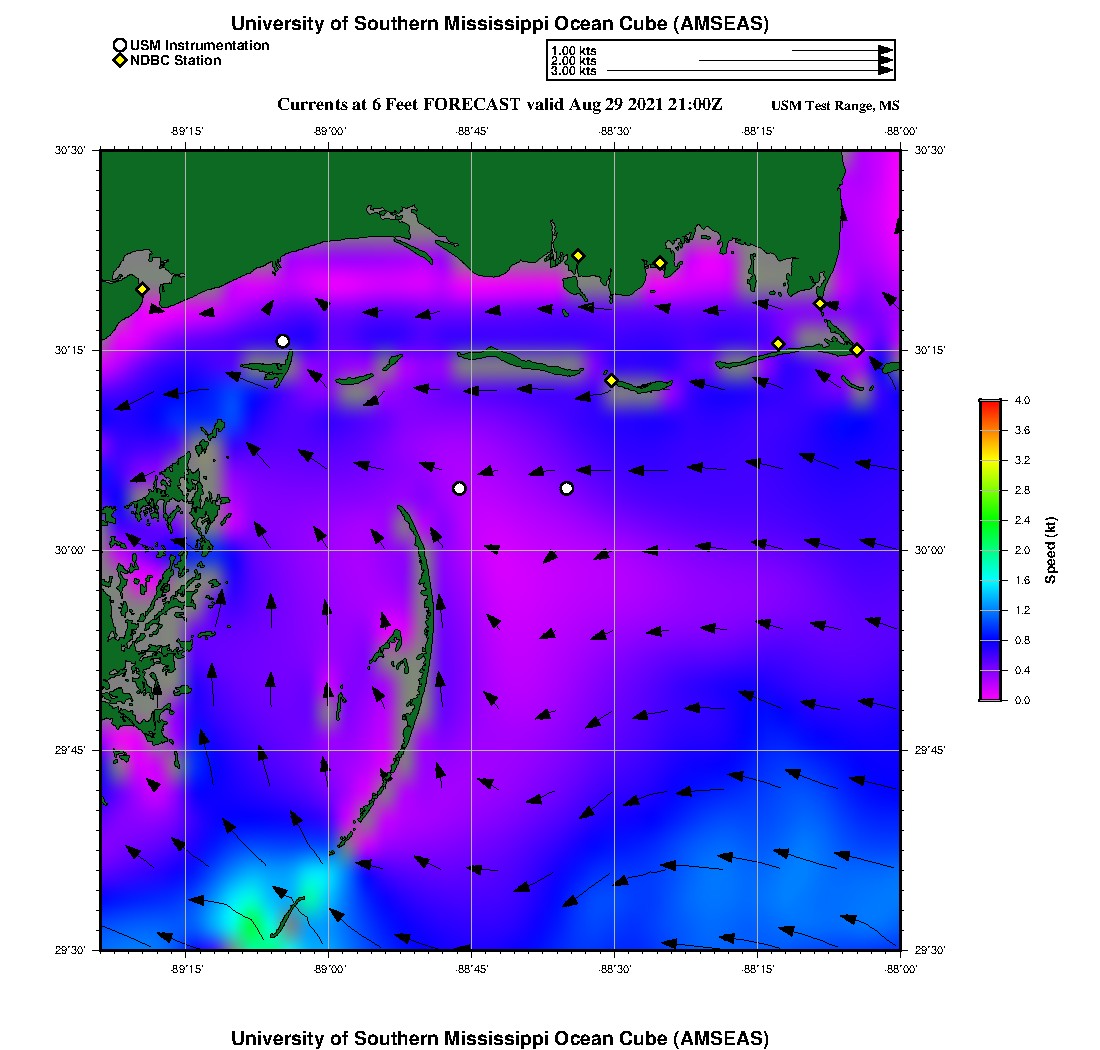Click the 'USM Instrumentation' legend text
Image resolution: width=1100 pixels, height=1050 pixels.
199,45
